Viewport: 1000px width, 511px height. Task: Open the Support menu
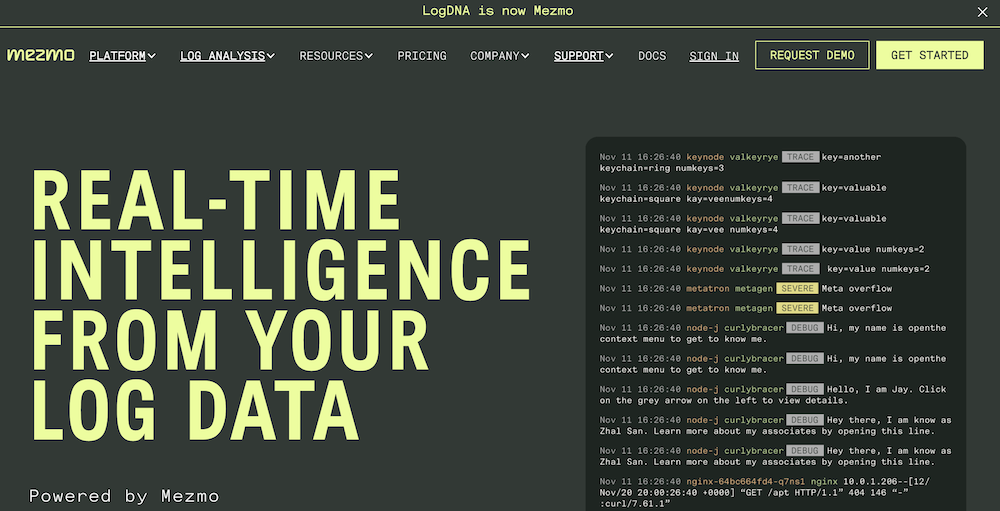tap(578, 56)
